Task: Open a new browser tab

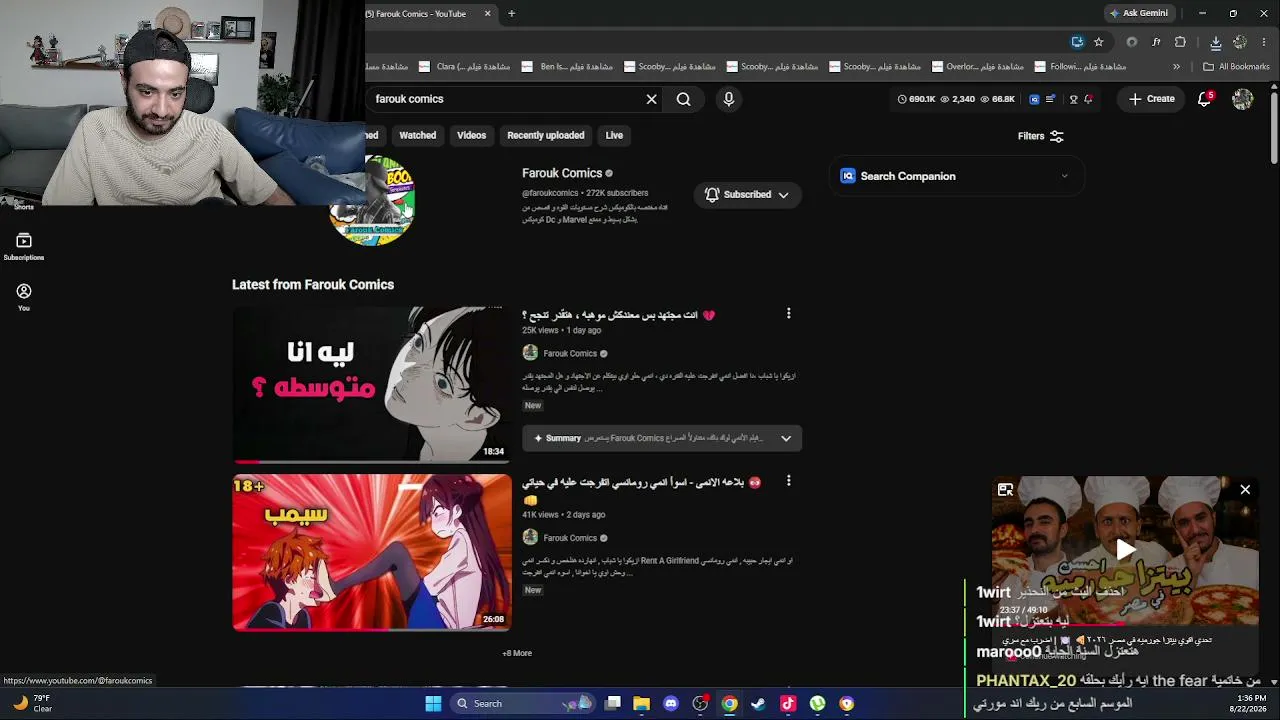Action: click(511, 13)
